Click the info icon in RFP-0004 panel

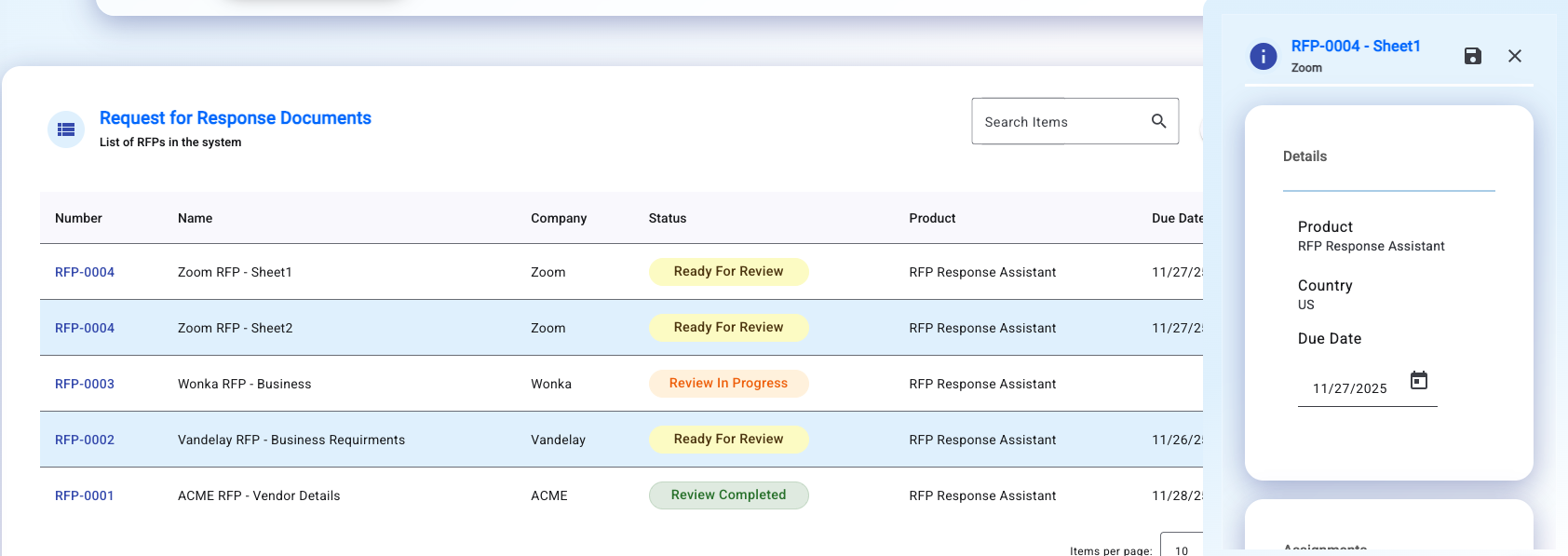(1264, 57)
